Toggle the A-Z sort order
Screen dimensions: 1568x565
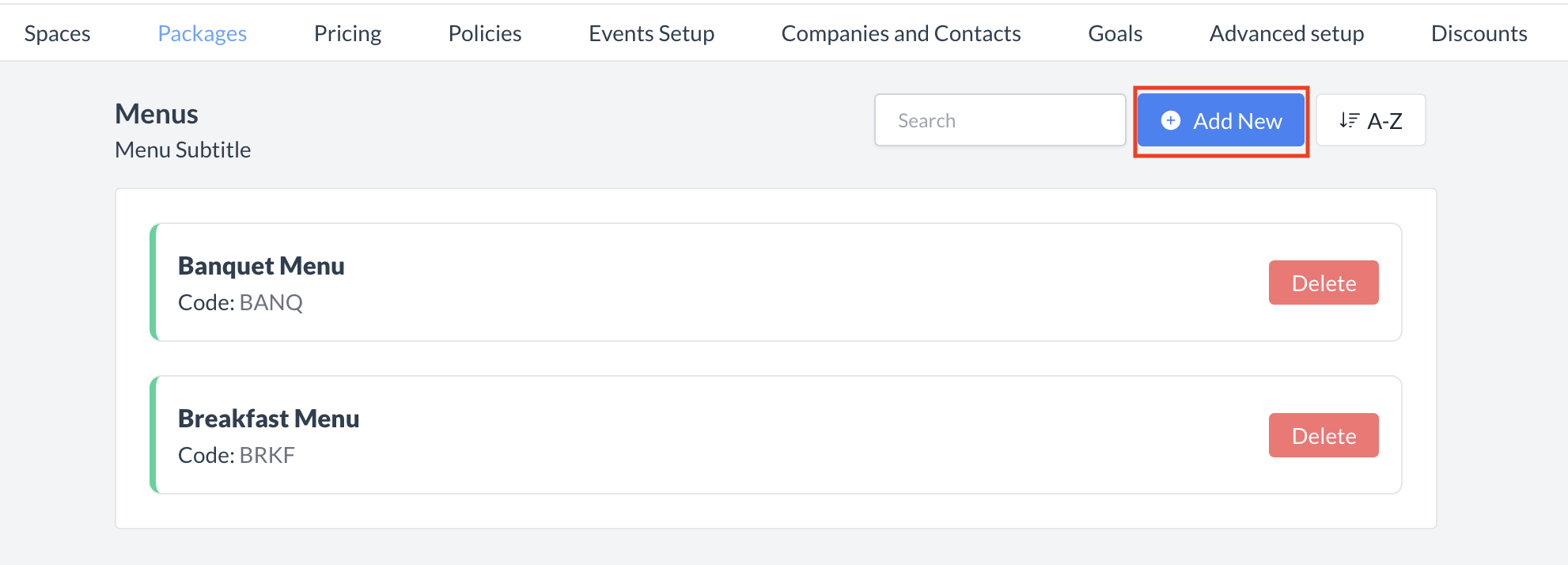coord(1371,120)
